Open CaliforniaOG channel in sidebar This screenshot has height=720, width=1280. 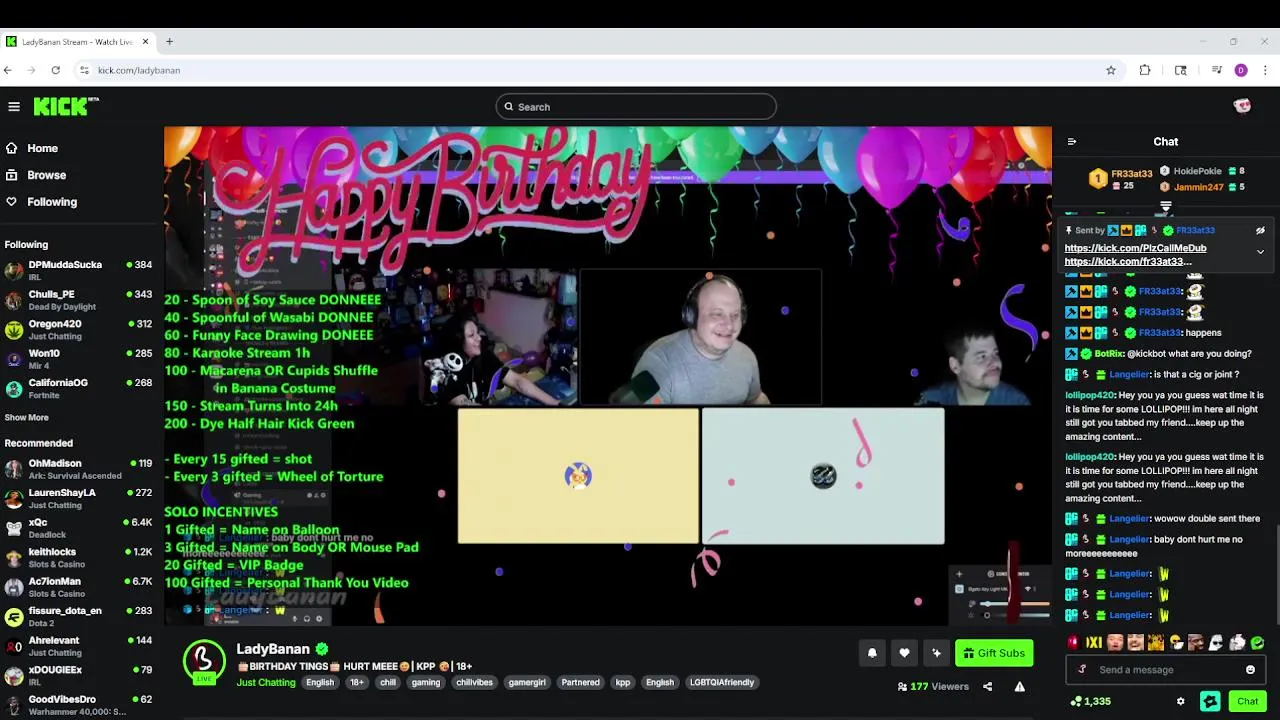pos(80,388)
